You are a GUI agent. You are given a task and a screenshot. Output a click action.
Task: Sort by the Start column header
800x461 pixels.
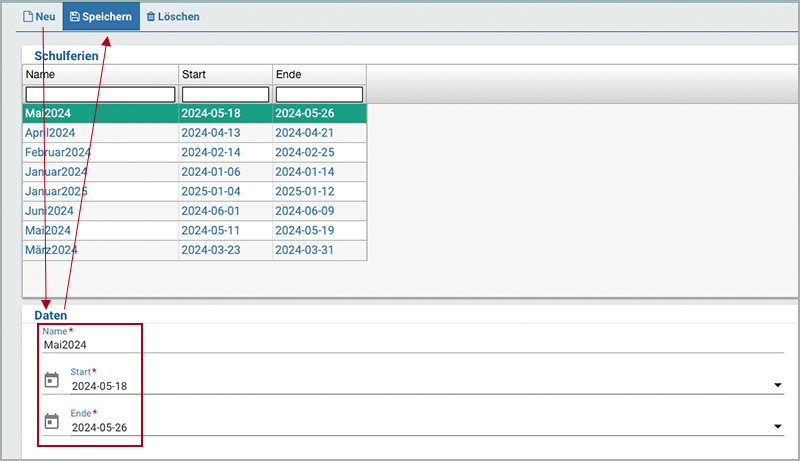point(226,74)
